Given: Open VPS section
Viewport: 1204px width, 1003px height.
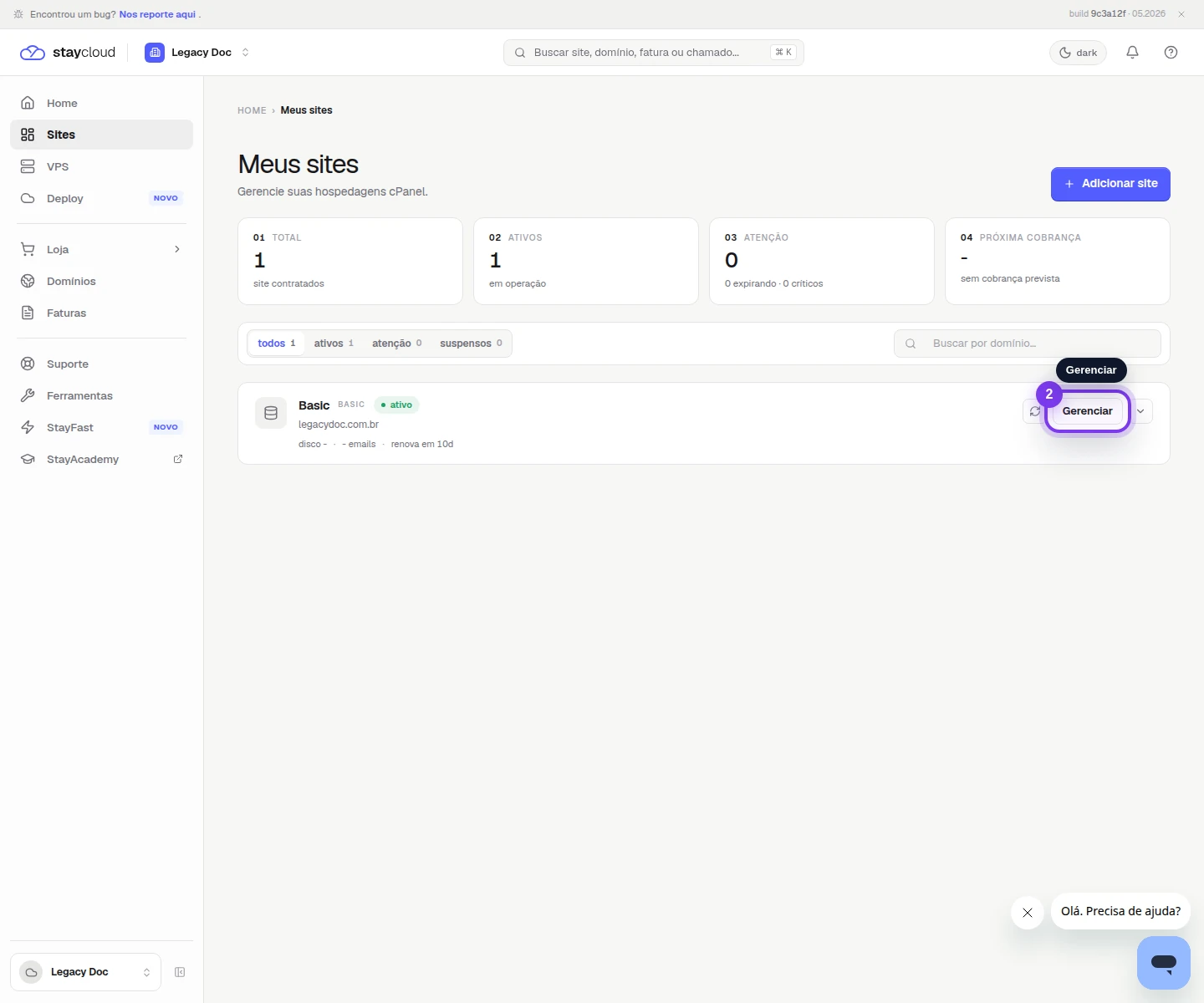Looking at the screenshot, I should [x=101, y=166].
